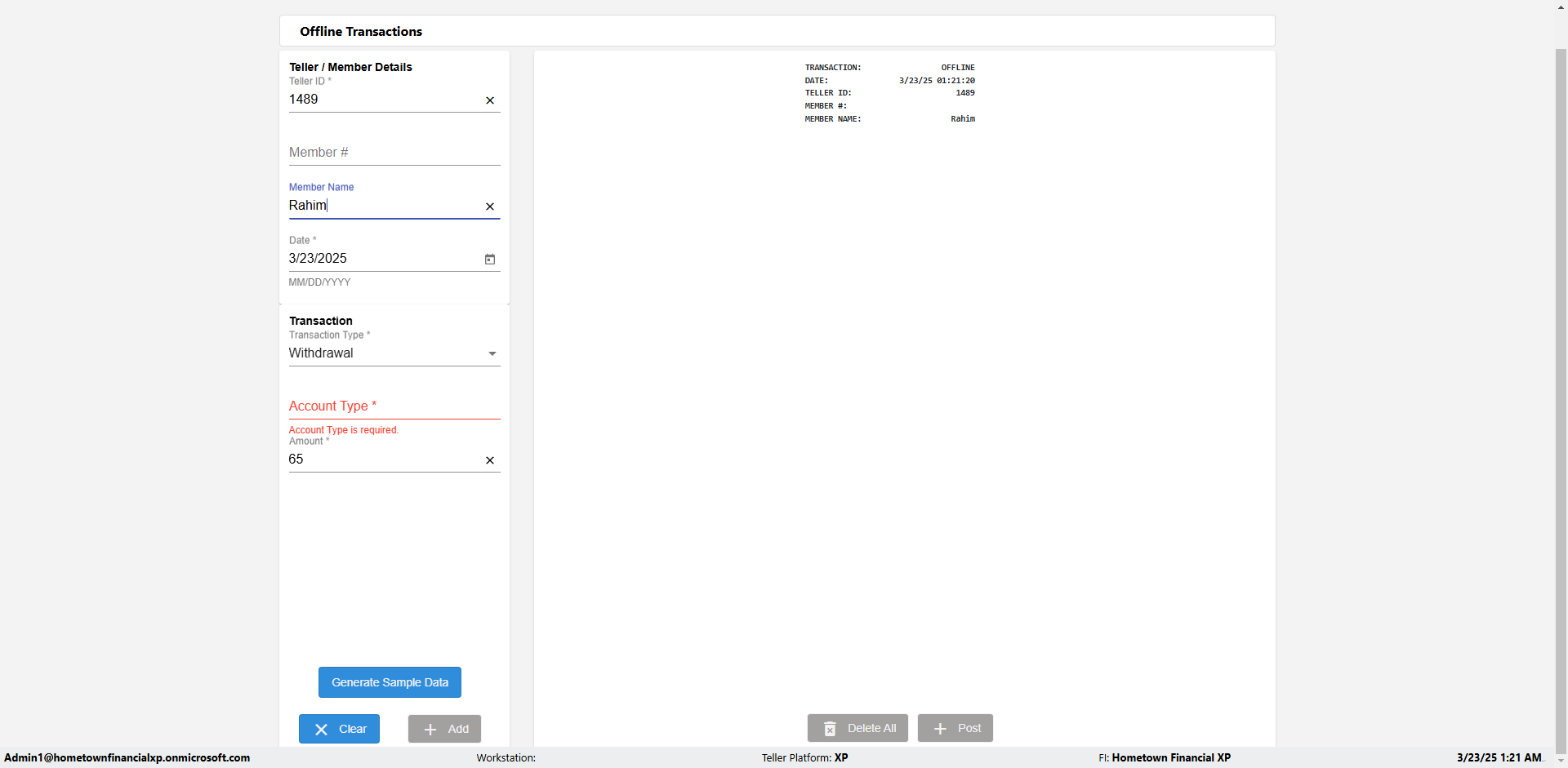The image size is (1568, 768).
Task: Open the Date calendar picker icon
Action: [x=490, y=260]
